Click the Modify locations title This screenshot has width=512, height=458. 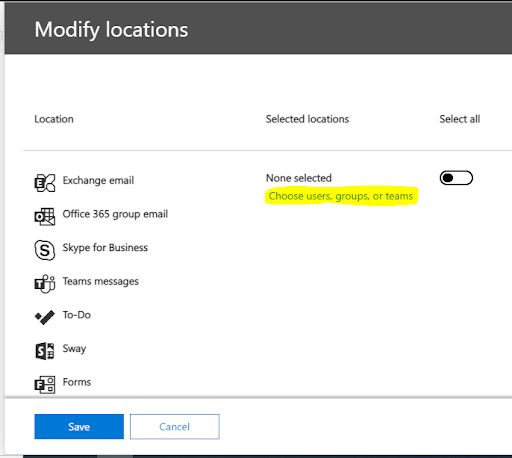coord(111,30)
